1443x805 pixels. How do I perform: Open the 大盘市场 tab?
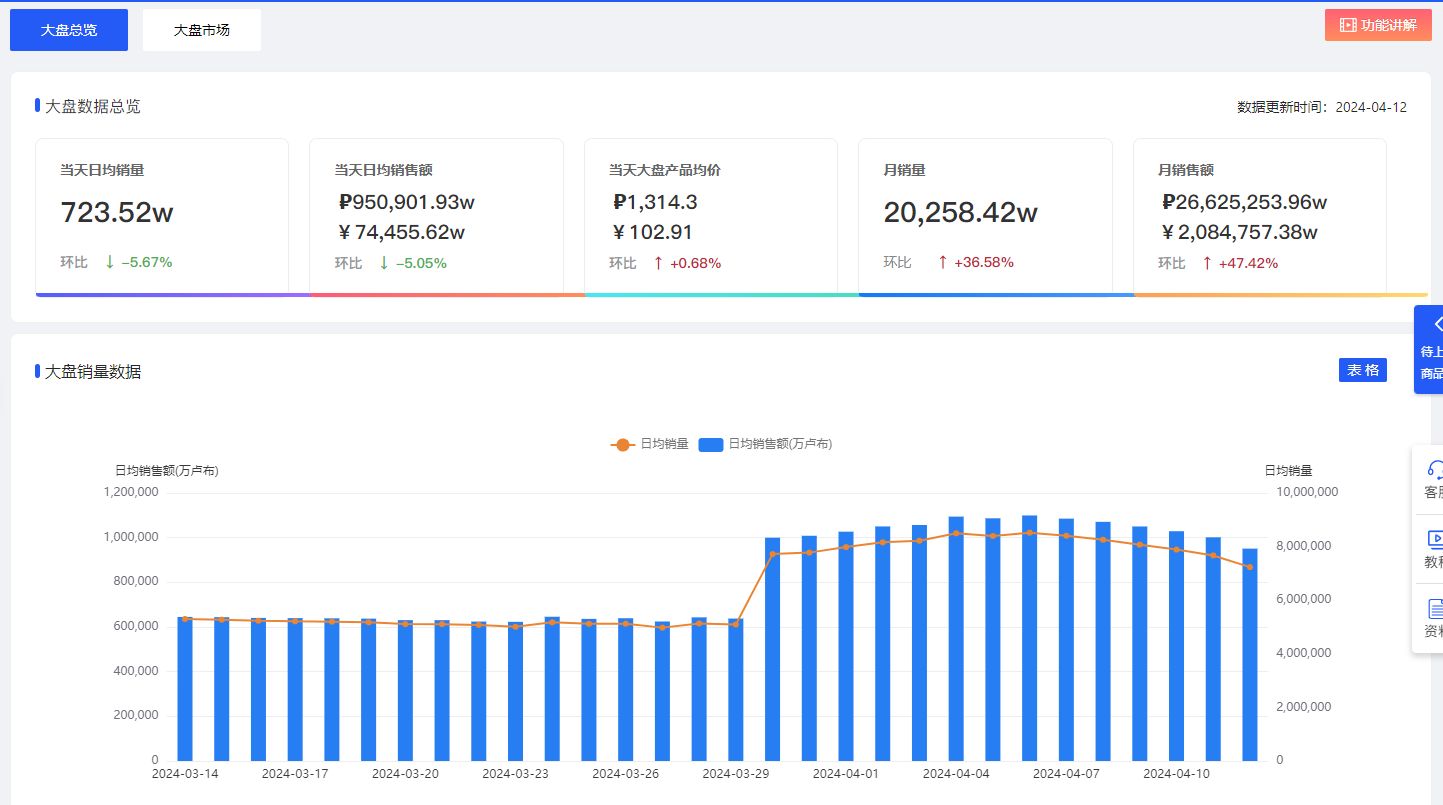202,30
